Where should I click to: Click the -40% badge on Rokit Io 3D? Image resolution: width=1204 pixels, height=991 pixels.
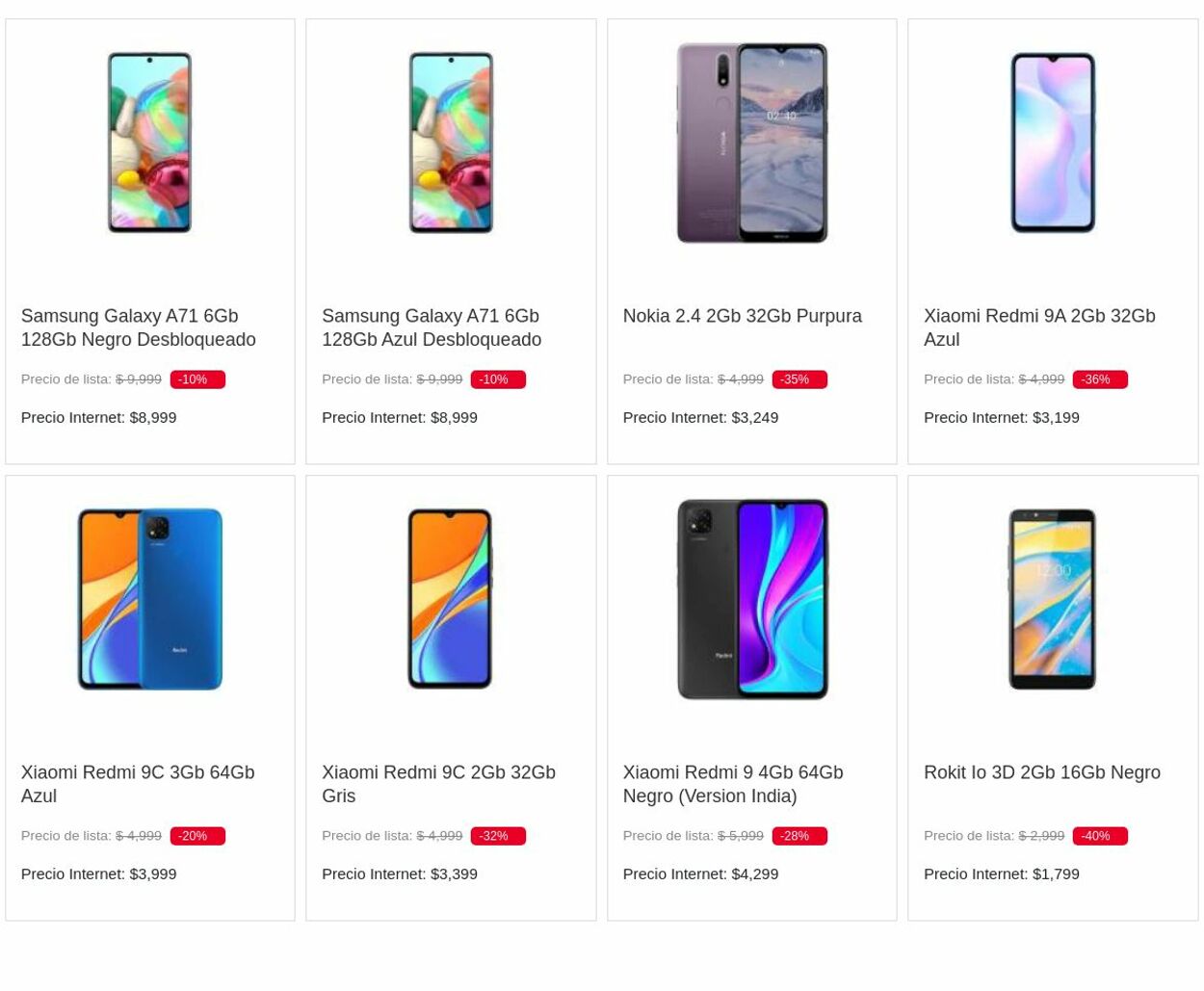(x=1100, y=835)
